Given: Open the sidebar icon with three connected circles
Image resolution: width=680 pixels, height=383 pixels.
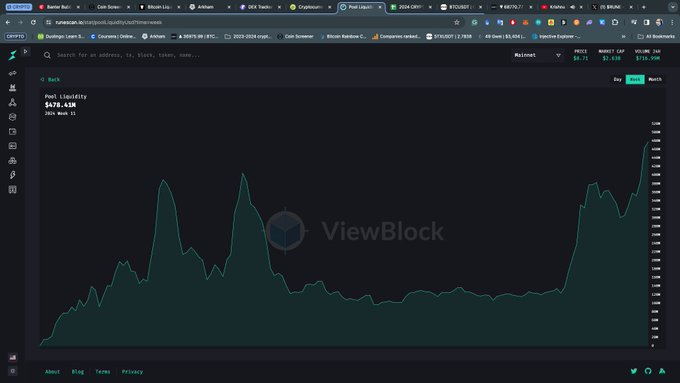Looking at the screenshot, I should tap(13, 102).
